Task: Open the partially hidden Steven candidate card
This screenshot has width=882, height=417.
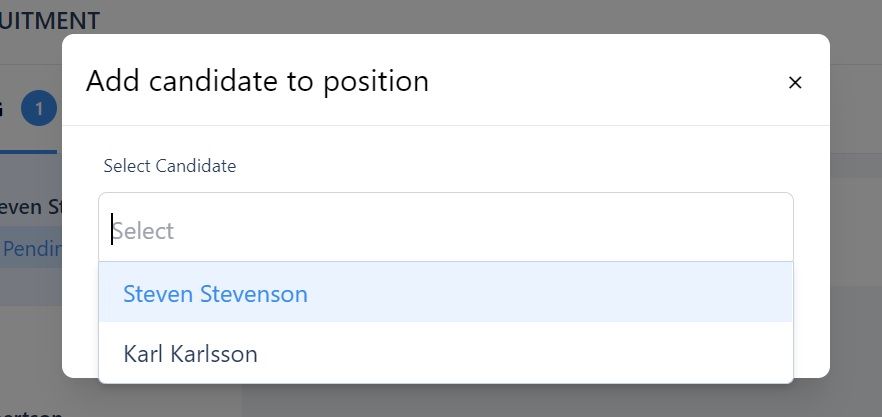Action: click(30, 207)
